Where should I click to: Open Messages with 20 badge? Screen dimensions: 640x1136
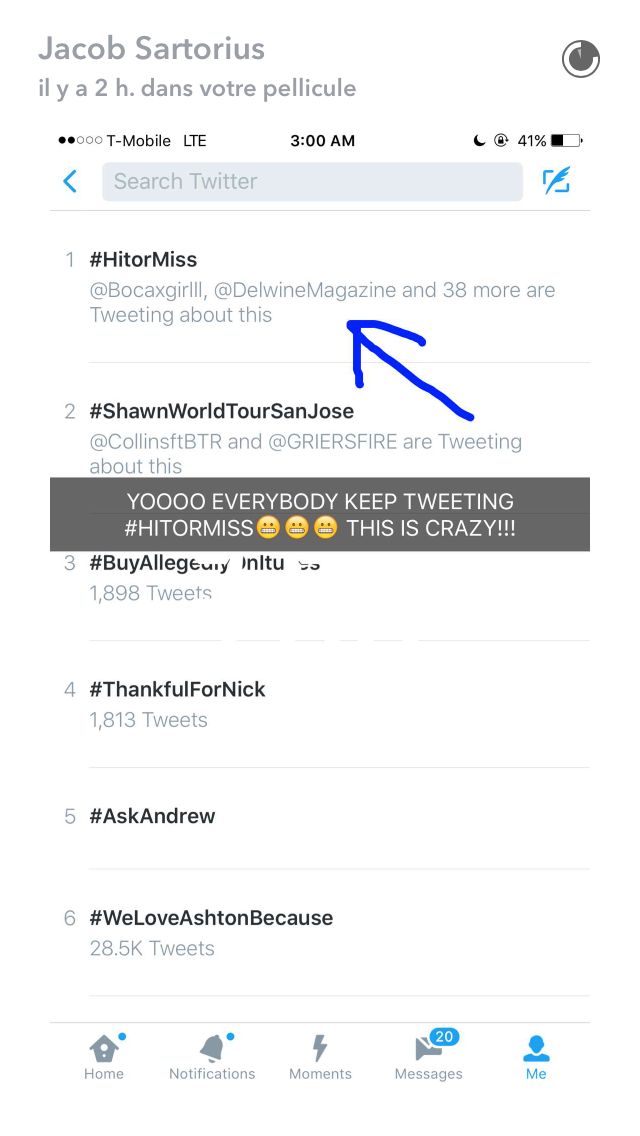tap(428, 1056)
